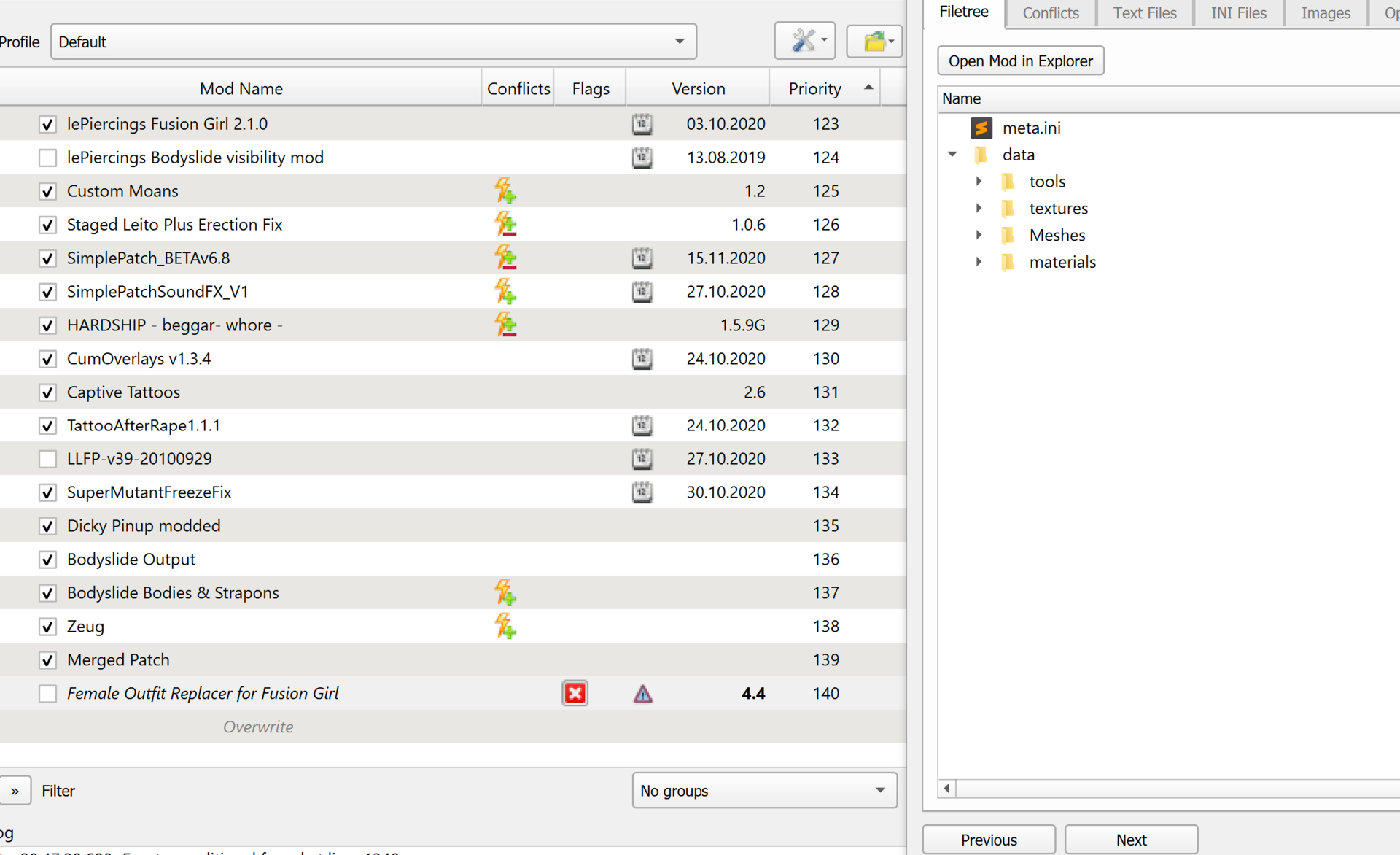
Task: Click the meta.ini file icon
Action: coord(981,128)
